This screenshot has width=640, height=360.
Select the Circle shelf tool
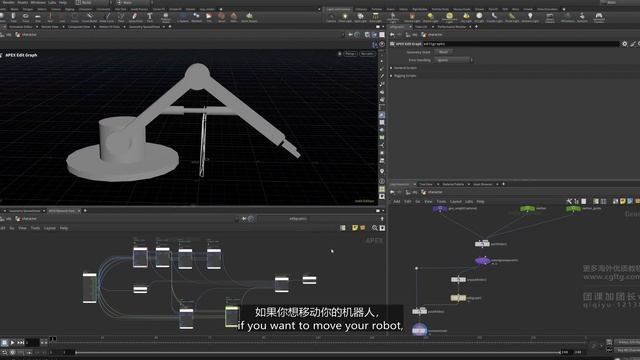pos(74,17)
